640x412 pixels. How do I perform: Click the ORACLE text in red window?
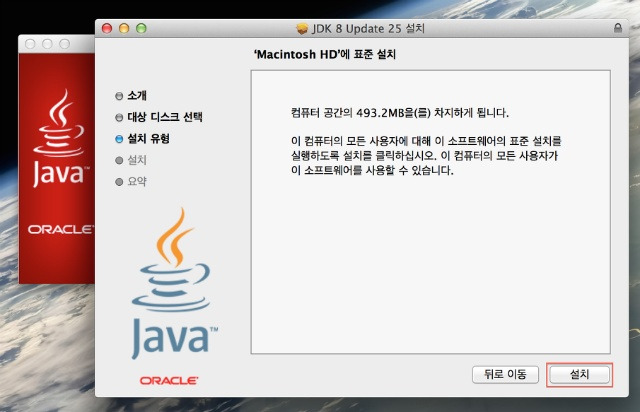pos(60,229)
